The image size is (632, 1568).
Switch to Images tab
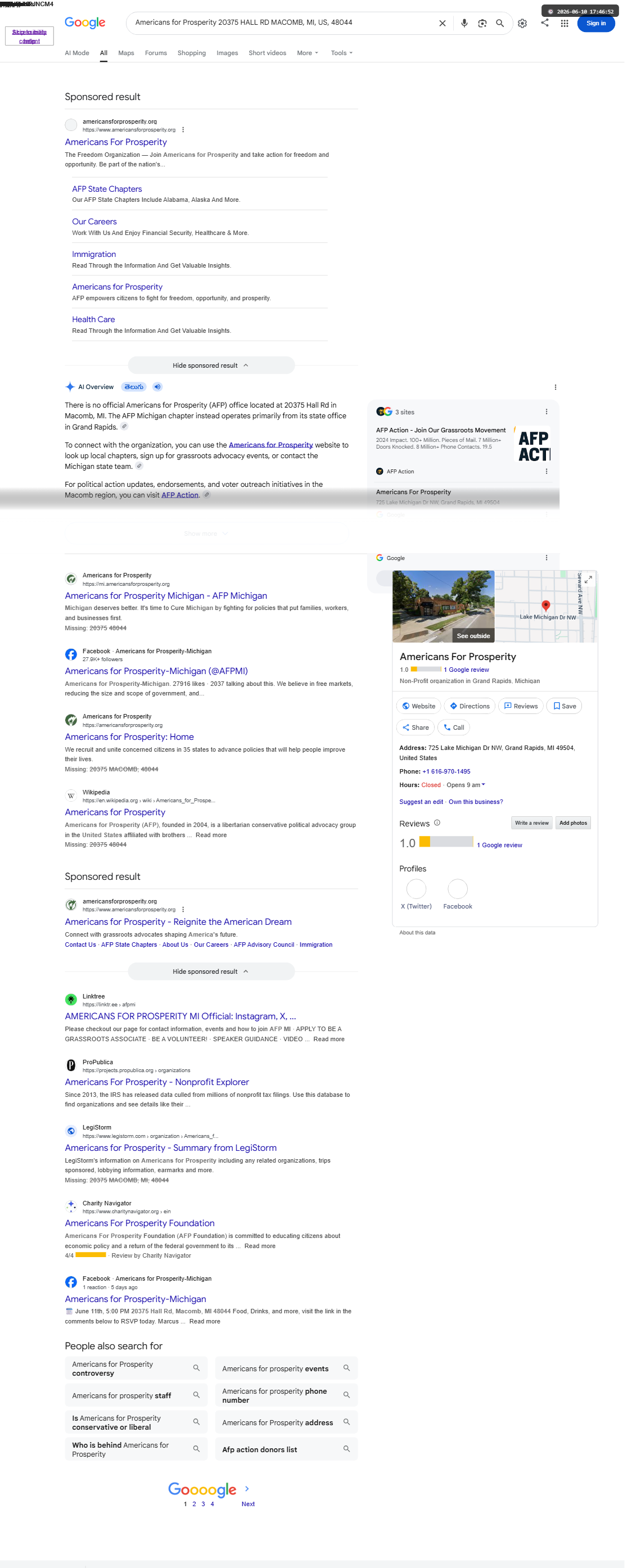point(227,53)
